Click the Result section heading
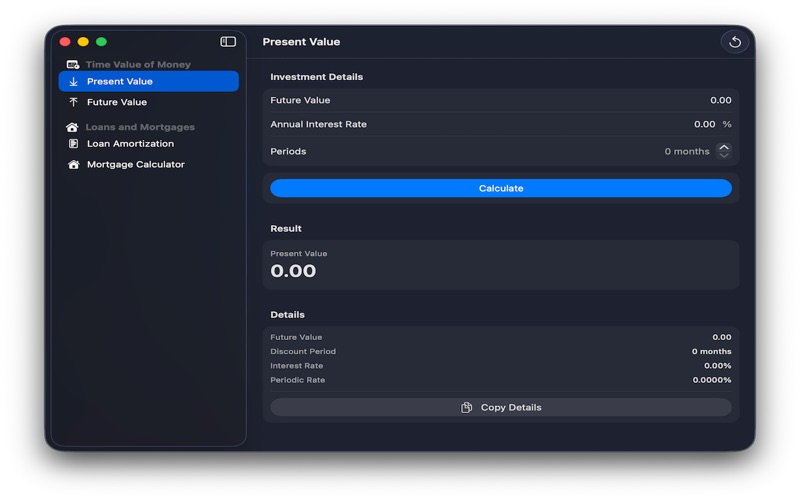 (x=286, y=229)
